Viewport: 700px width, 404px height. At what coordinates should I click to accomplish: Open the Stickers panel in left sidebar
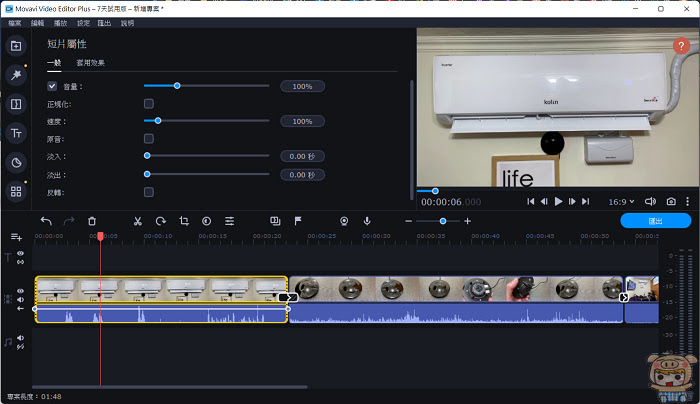(16, 162)
